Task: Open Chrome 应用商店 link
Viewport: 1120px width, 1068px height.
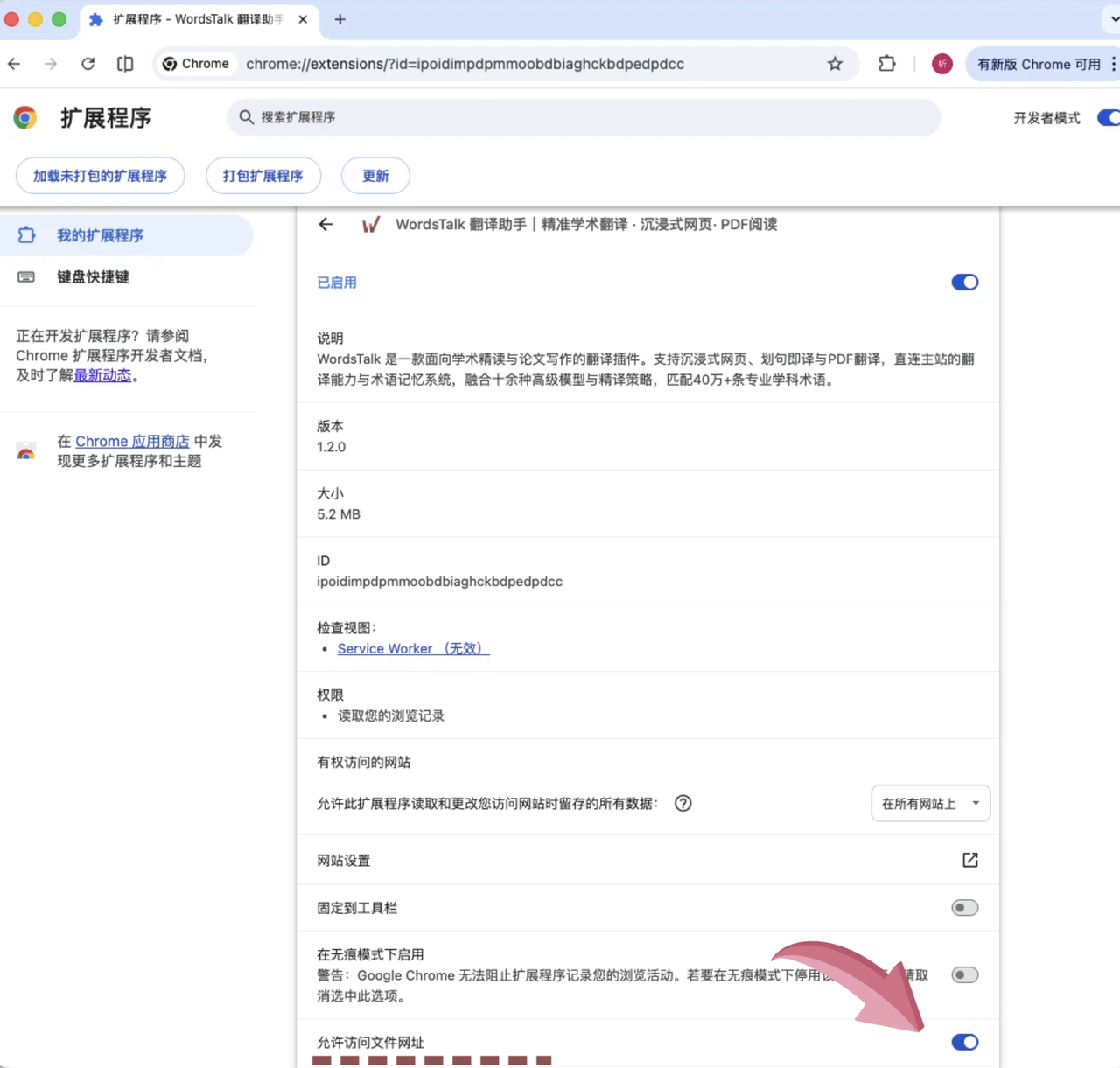Action: (132, 442)
